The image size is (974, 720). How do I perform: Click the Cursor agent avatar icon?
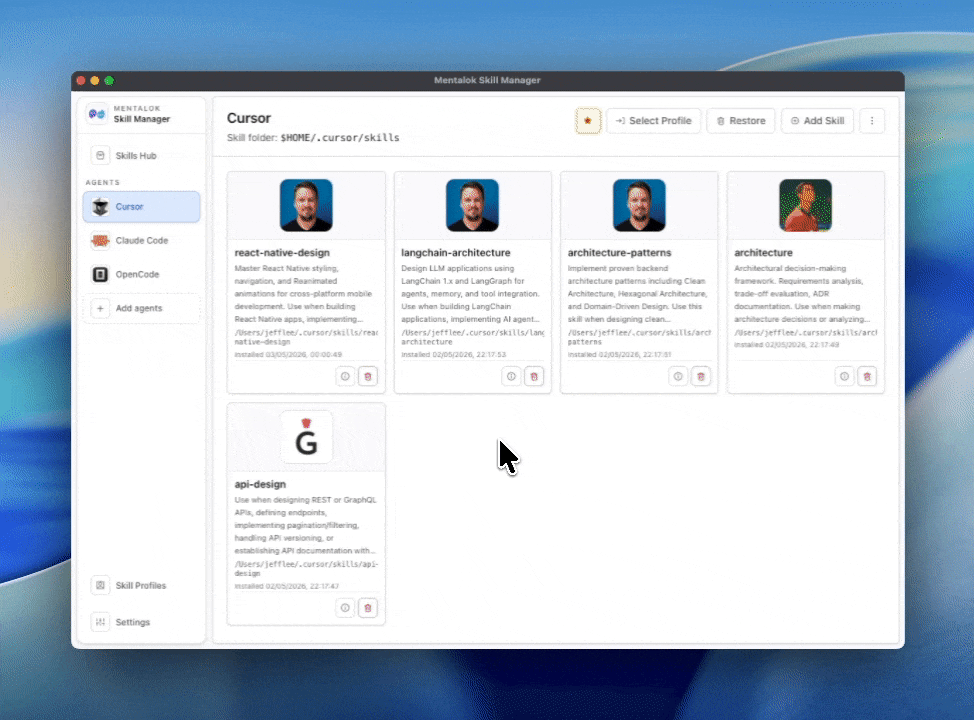(100, 206)
